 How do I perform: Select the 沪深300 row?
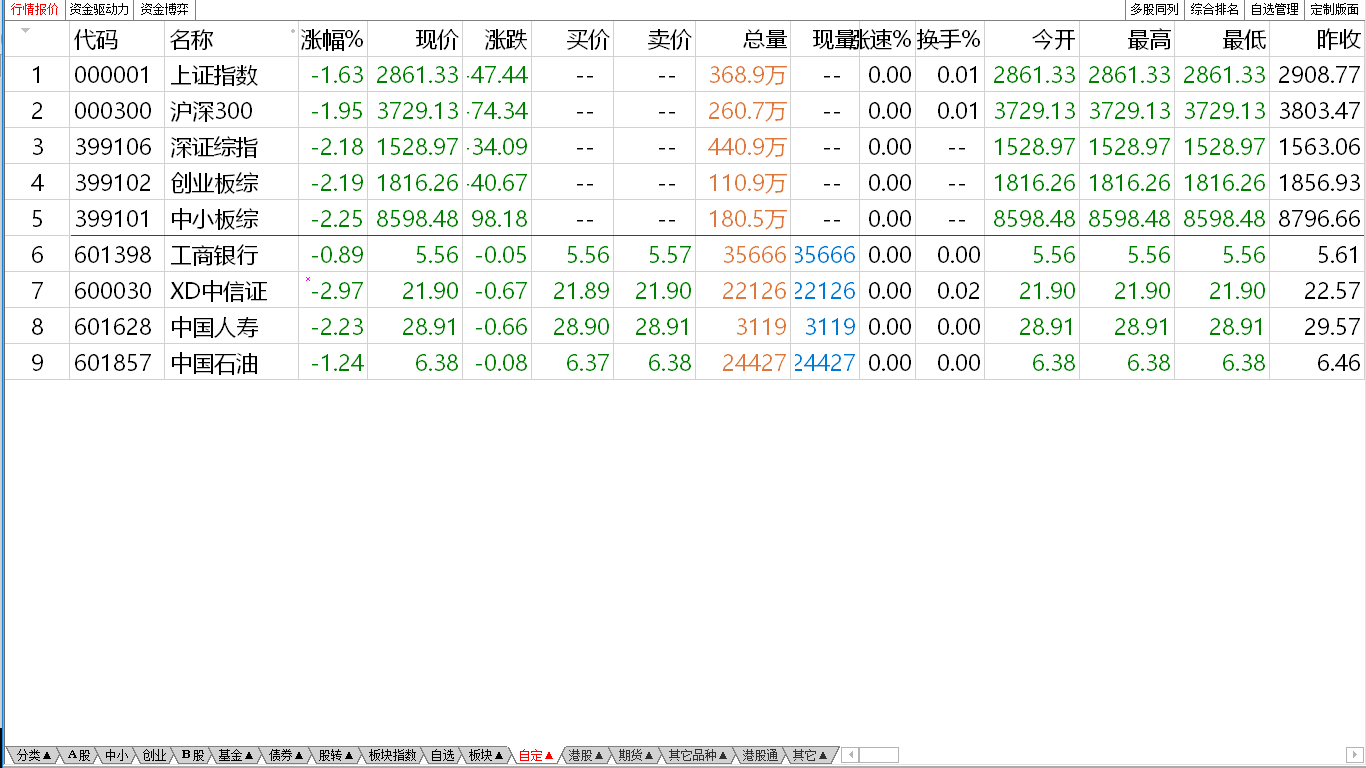coord(684,111)
